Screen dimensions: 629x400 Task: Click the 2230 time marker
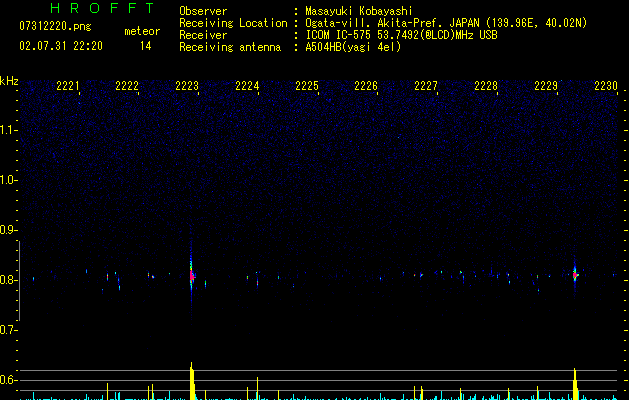[606, 86]
